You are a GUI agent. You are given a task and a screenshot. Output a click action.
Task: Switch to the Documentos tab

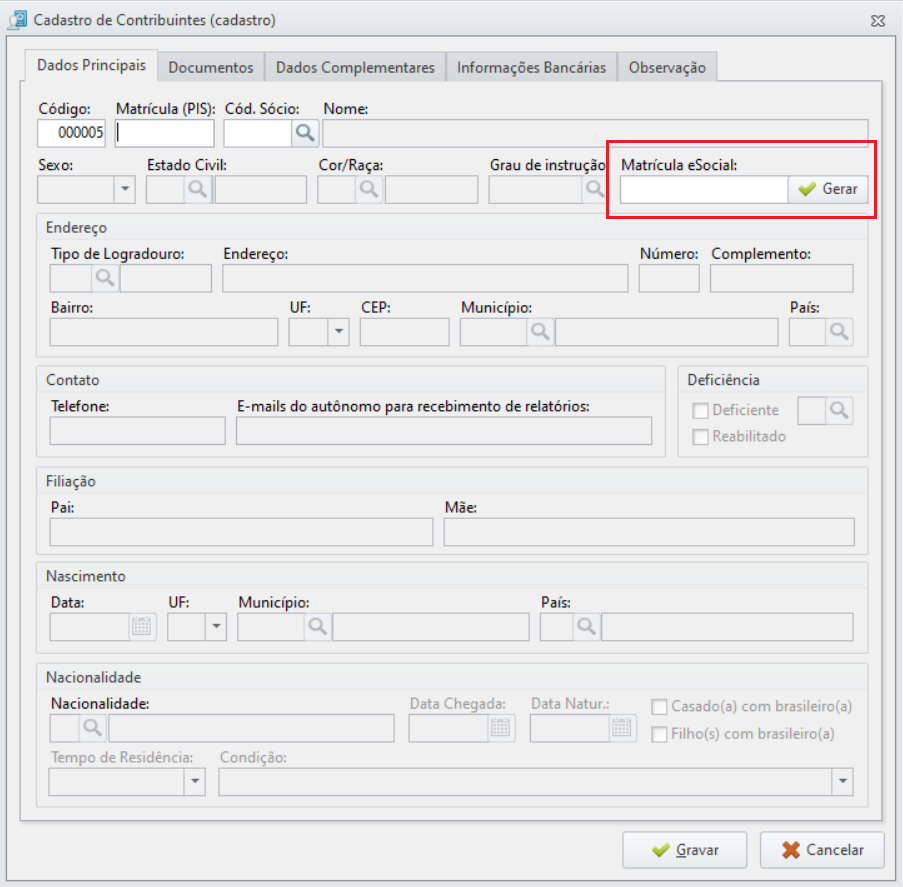[211, 67]
